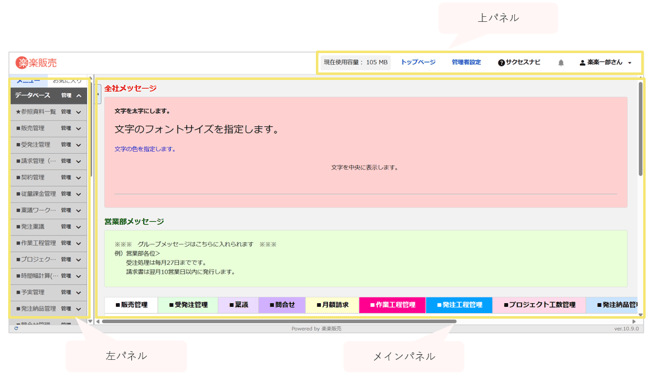This screenshot has width=650, height=378.
Task: Go to トップページ
Action: [x=418, y=62]
